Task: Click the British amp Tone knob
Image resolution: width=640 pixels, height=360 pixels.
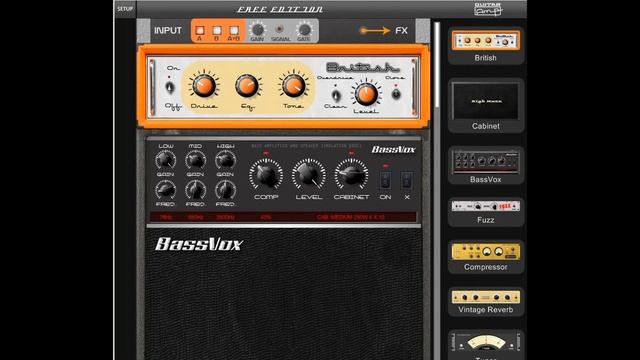Action: tap(293, 86)
